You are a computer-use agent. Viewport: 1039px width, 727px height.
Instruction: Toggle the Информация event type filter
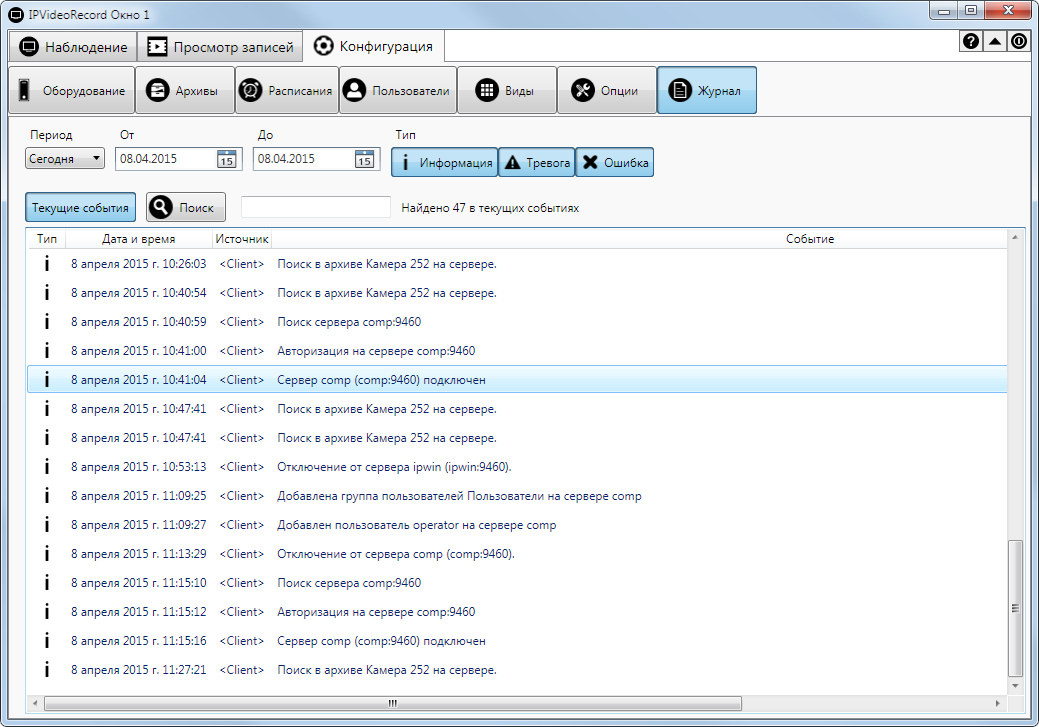pos(444,163)
